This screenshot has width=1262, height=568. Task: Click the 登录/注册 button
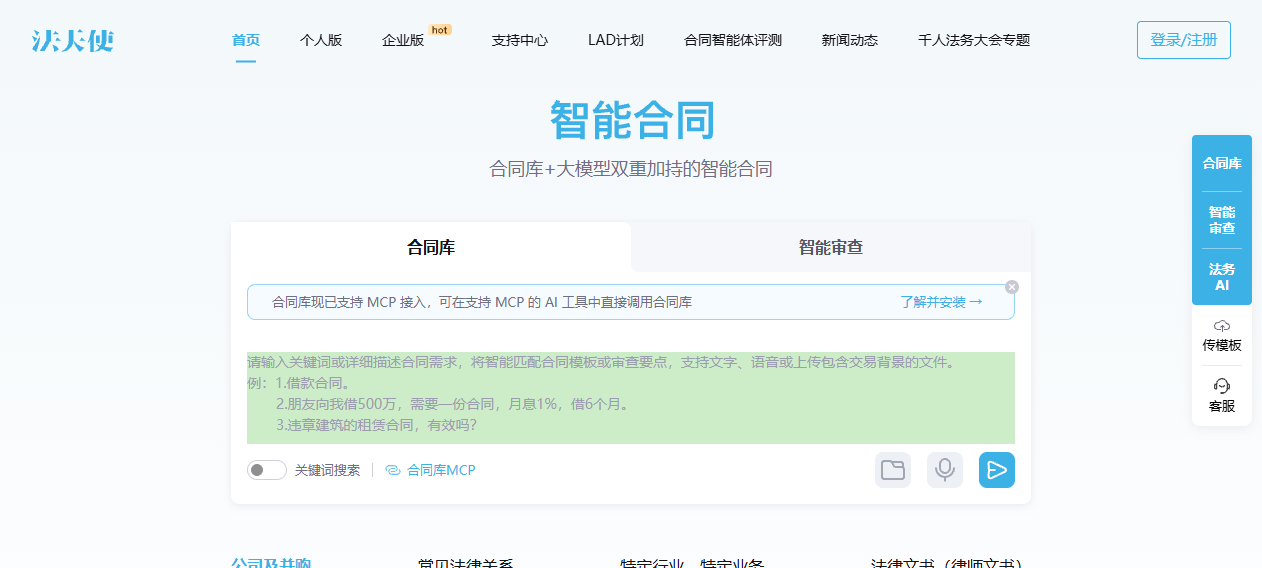point(1184,40)
